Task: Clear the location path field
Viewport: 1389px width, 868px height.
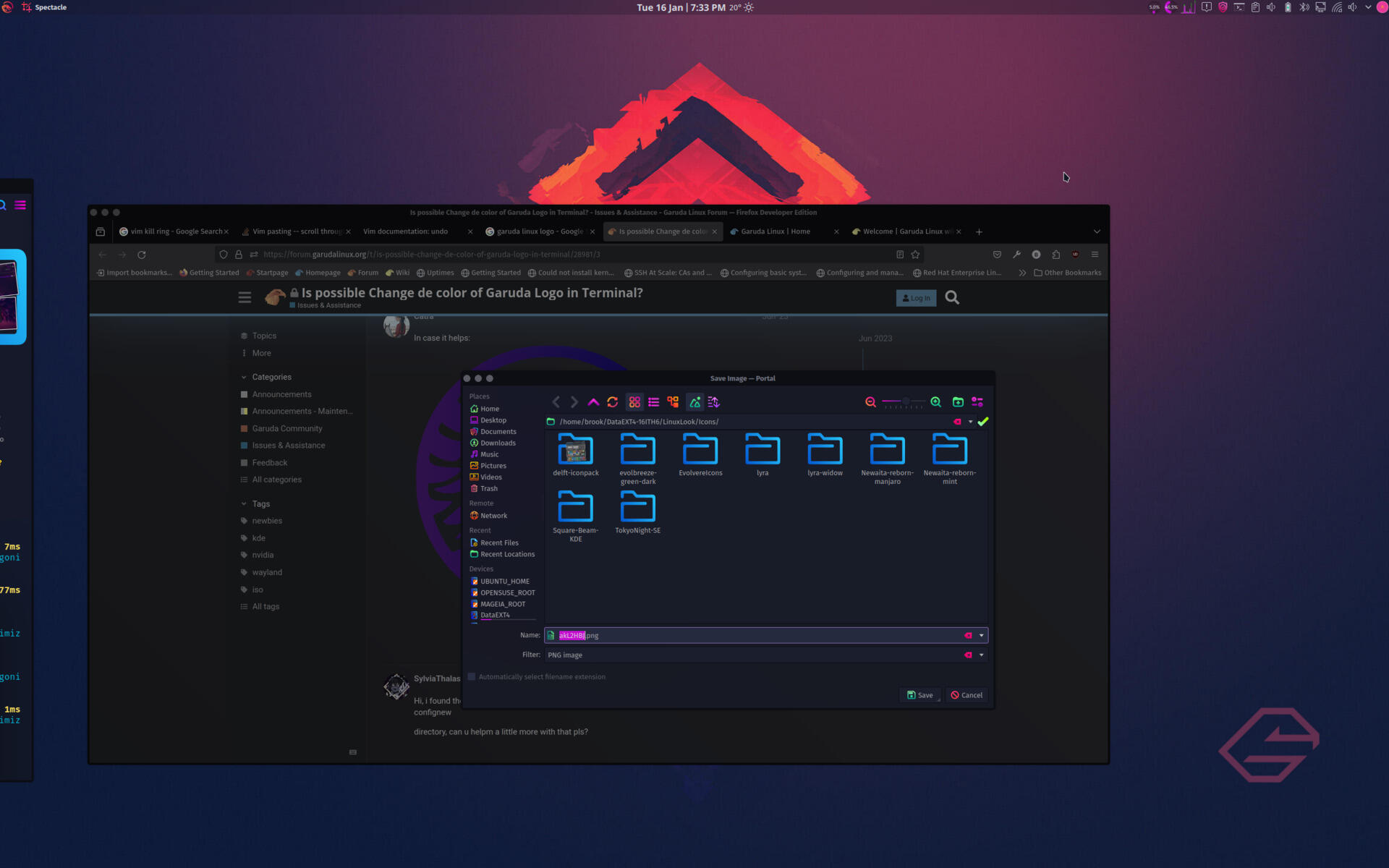Action: point(957,422)
